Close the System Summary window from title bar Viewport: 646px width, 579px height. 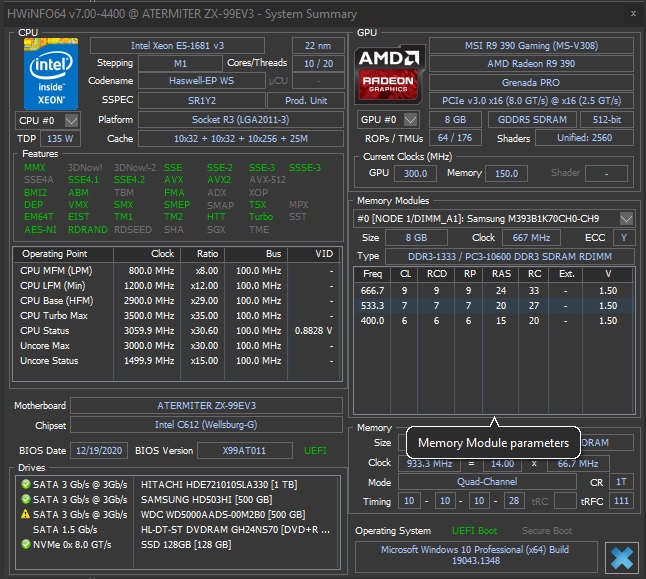coord(633,14)
